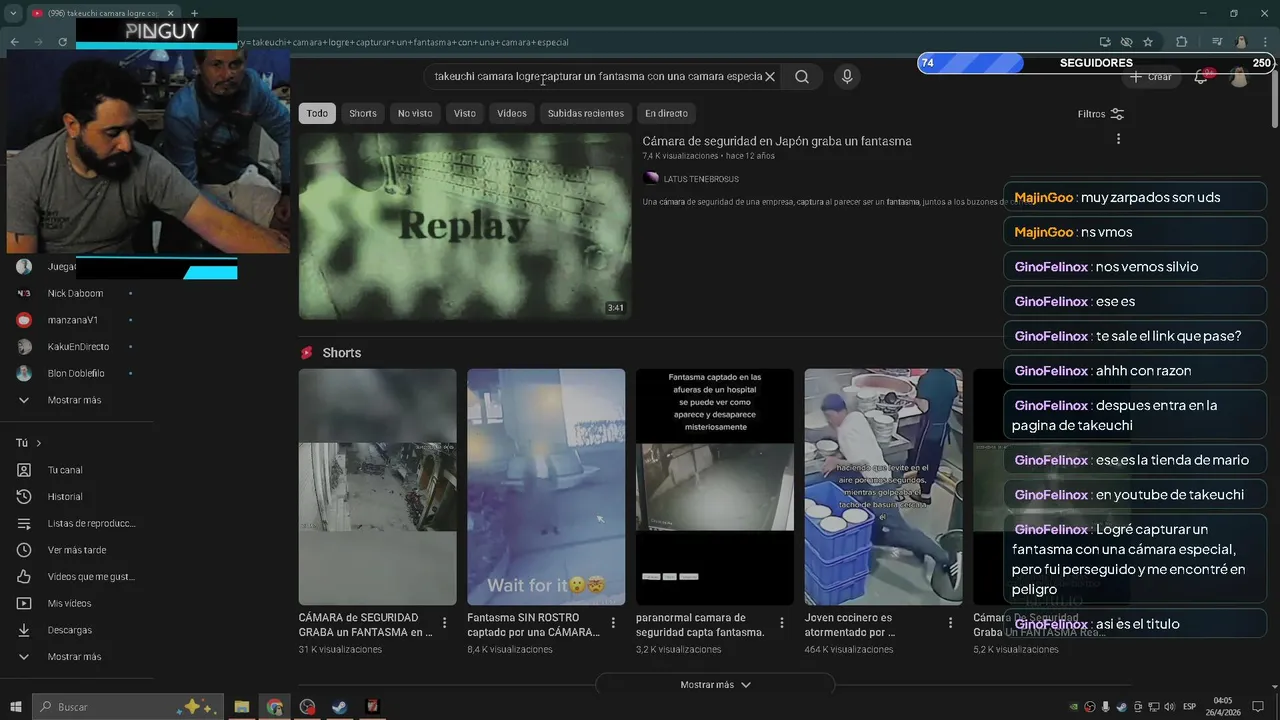Open Chrome tab search dropdown arrow

[x=13, y=13]
